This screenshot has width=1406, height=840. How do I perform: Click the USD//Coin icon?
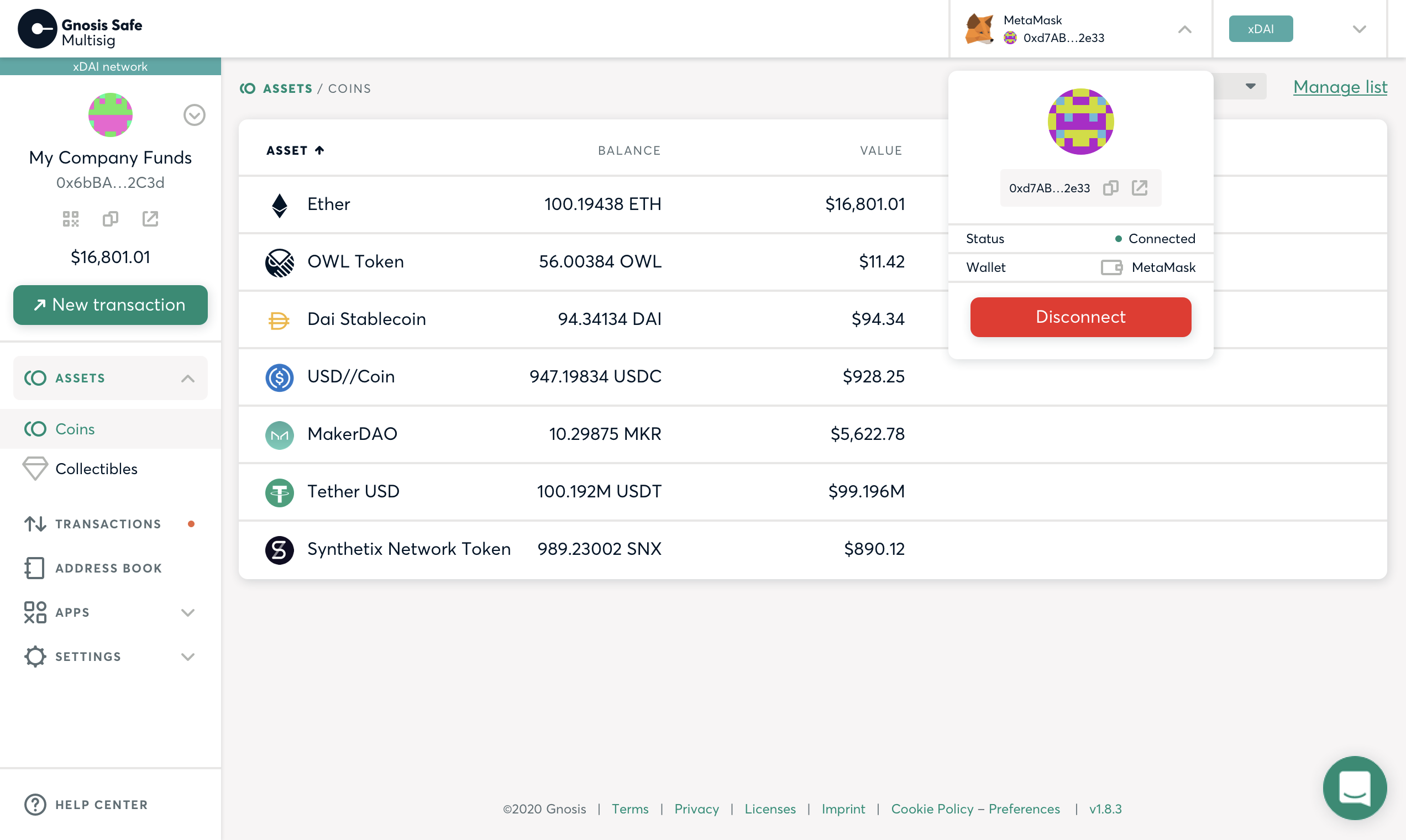click(280, 377)
